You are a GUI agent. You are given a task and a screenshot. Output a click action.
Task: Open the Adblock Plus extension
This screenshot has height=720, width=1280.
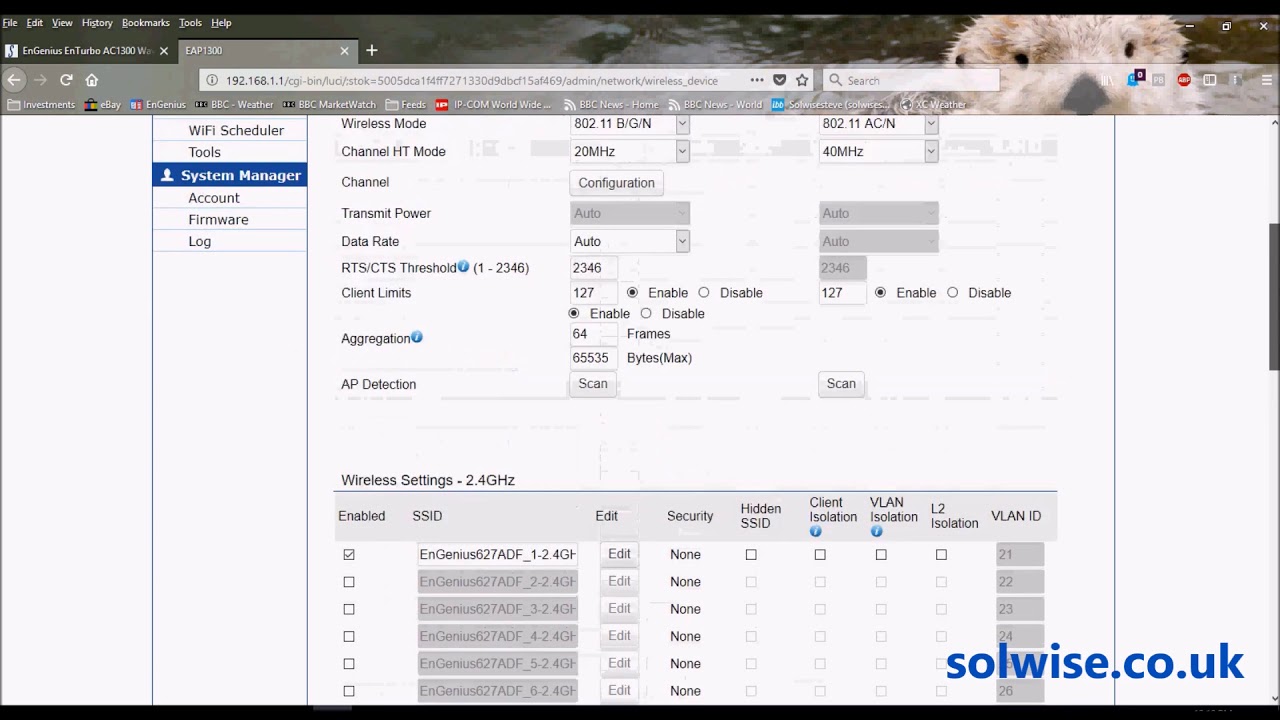click(x=1184, y=80)
